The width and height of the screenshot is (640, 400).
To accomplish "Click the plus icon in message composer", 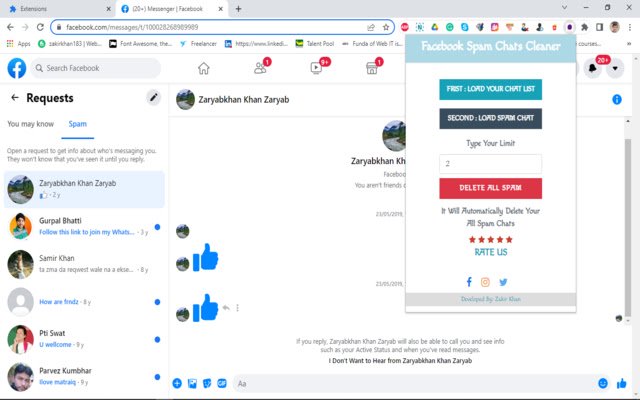I will pos(177,383).
